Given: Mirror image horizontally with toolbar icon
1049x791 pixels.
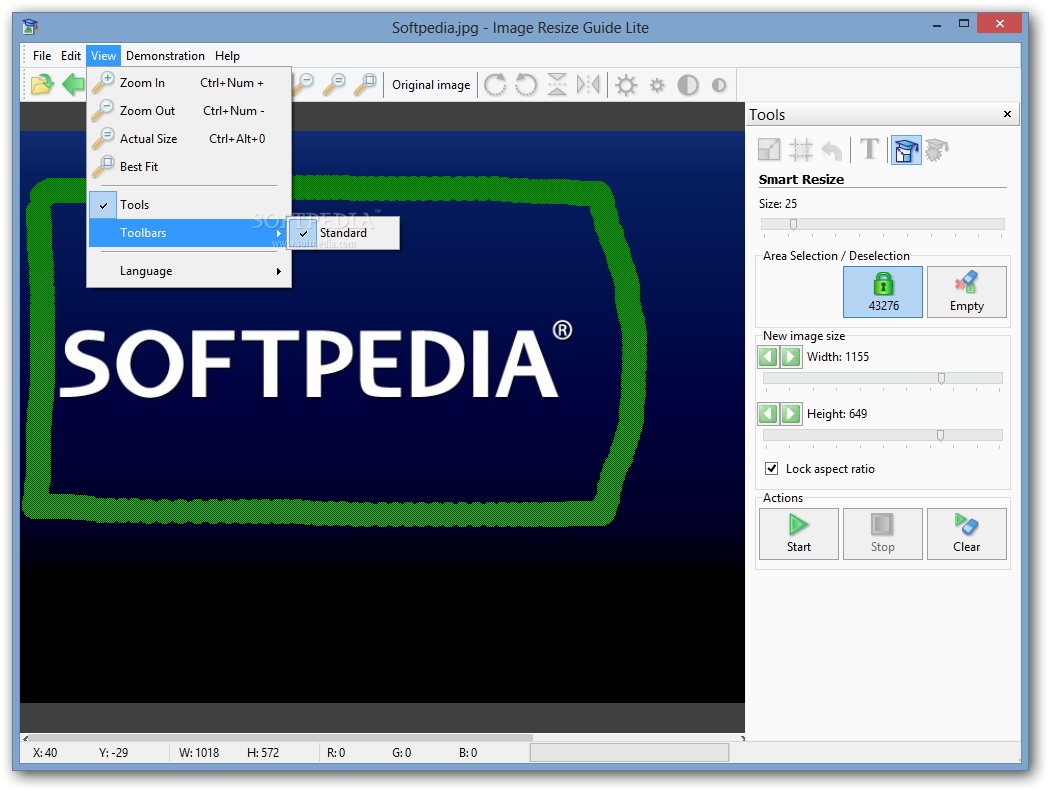Looking at the screenshot, I should [x=588, y=85].
